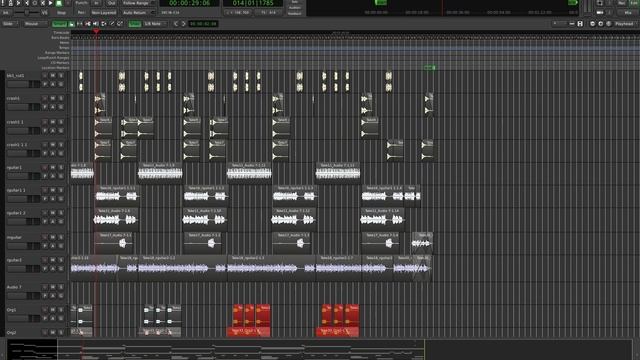Mute the Org1 track
The height and width of the screenshot is (360, 640).
[x=53, y=310]
